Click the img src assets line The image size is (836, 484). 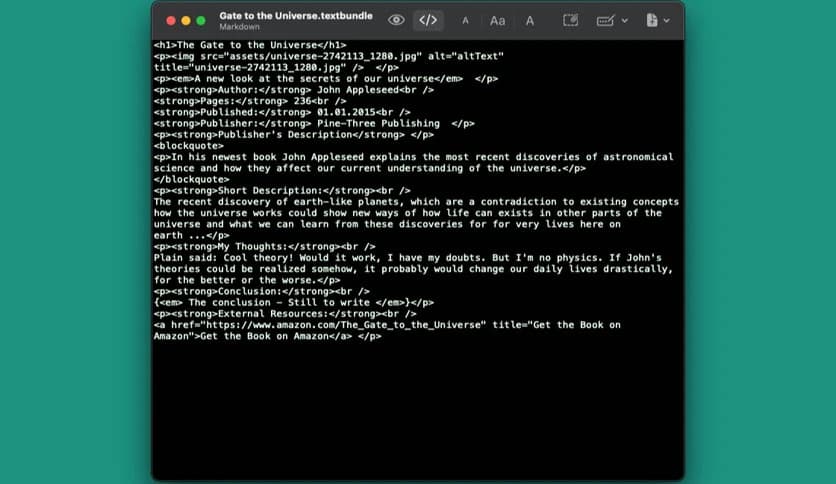[328, 57]
